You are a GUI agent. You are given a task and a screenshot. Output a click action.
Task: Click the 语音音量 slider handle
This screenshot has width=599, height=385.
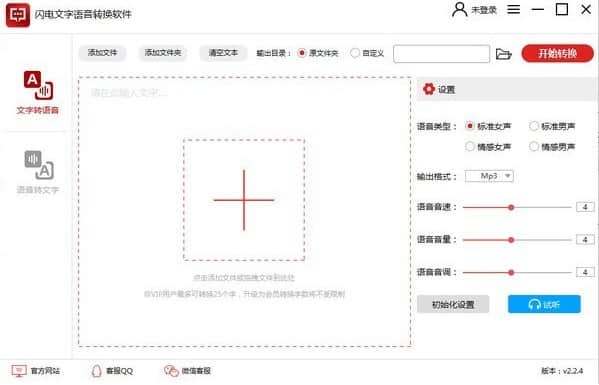[511, 240]
